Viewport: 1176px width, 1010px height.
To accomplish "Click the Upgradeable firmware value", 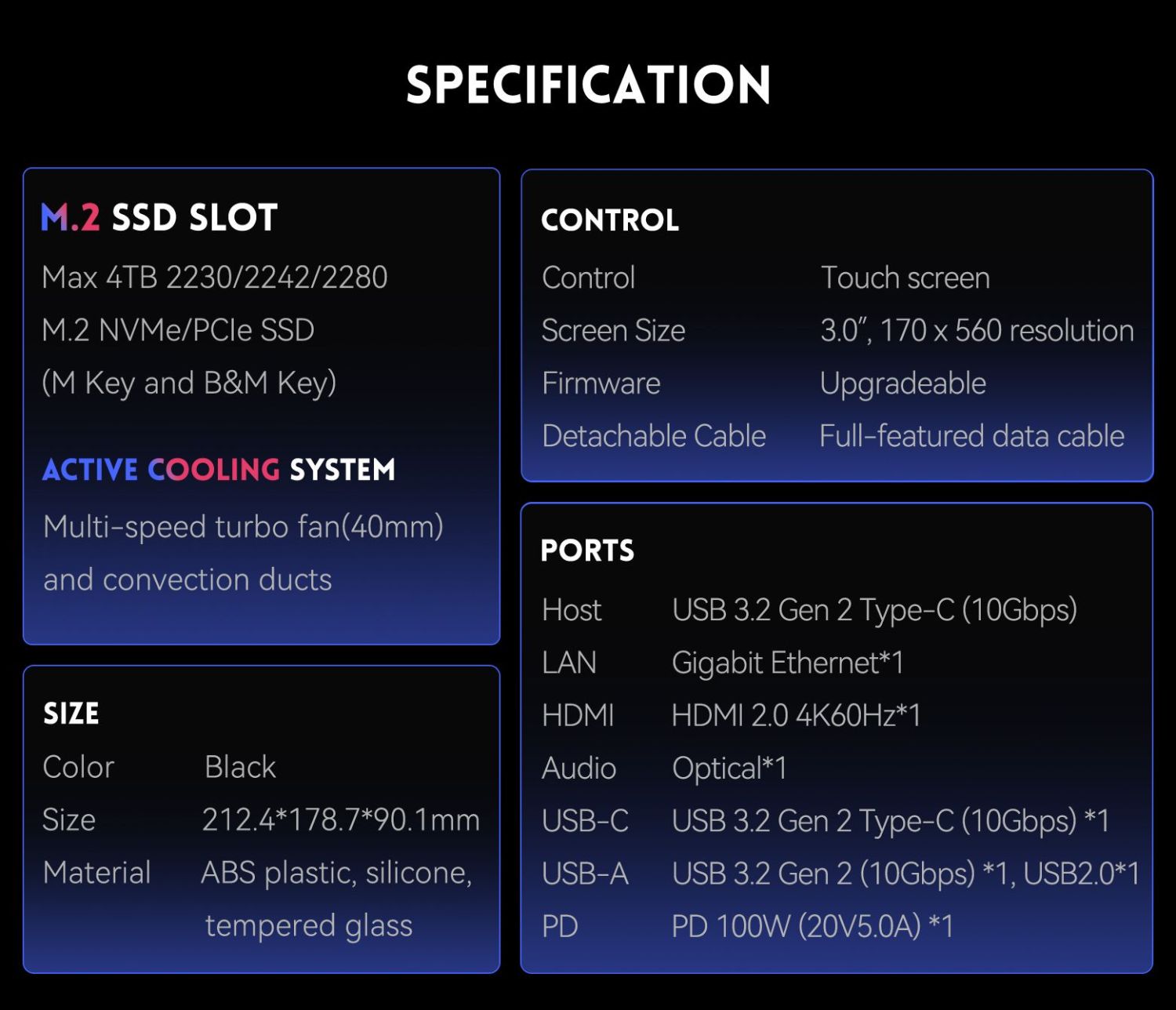I will pyautogui.click(x=903, y=383).
